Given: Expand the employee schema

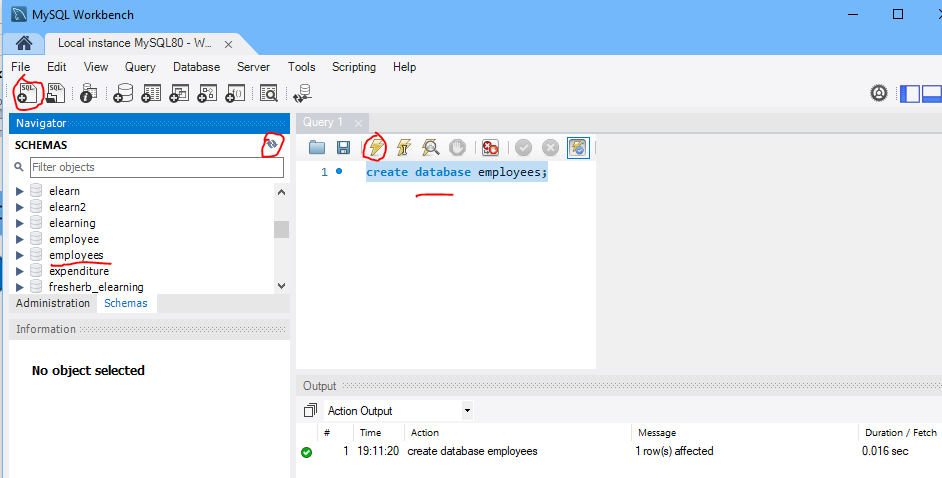Looking at the screenshot, I should [x=20, y=239].
